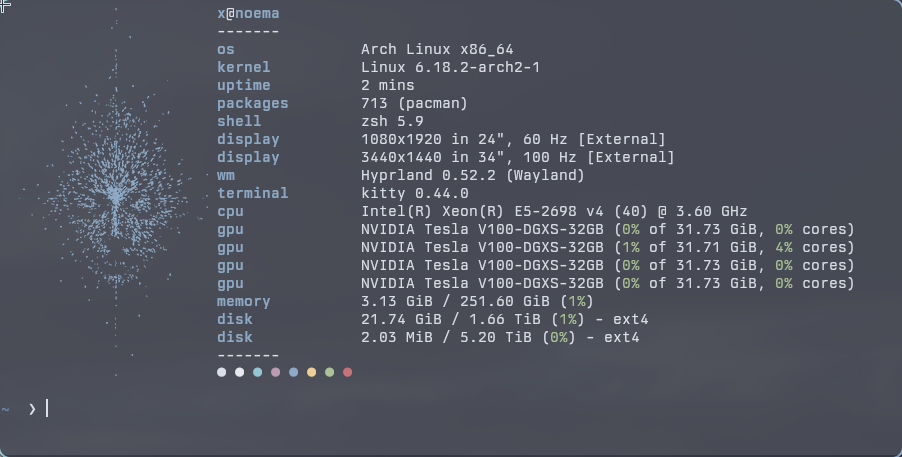Viewport: 902px width, 457px height.
Task: Click the white first color dot
Action: (x=221, y=372)
